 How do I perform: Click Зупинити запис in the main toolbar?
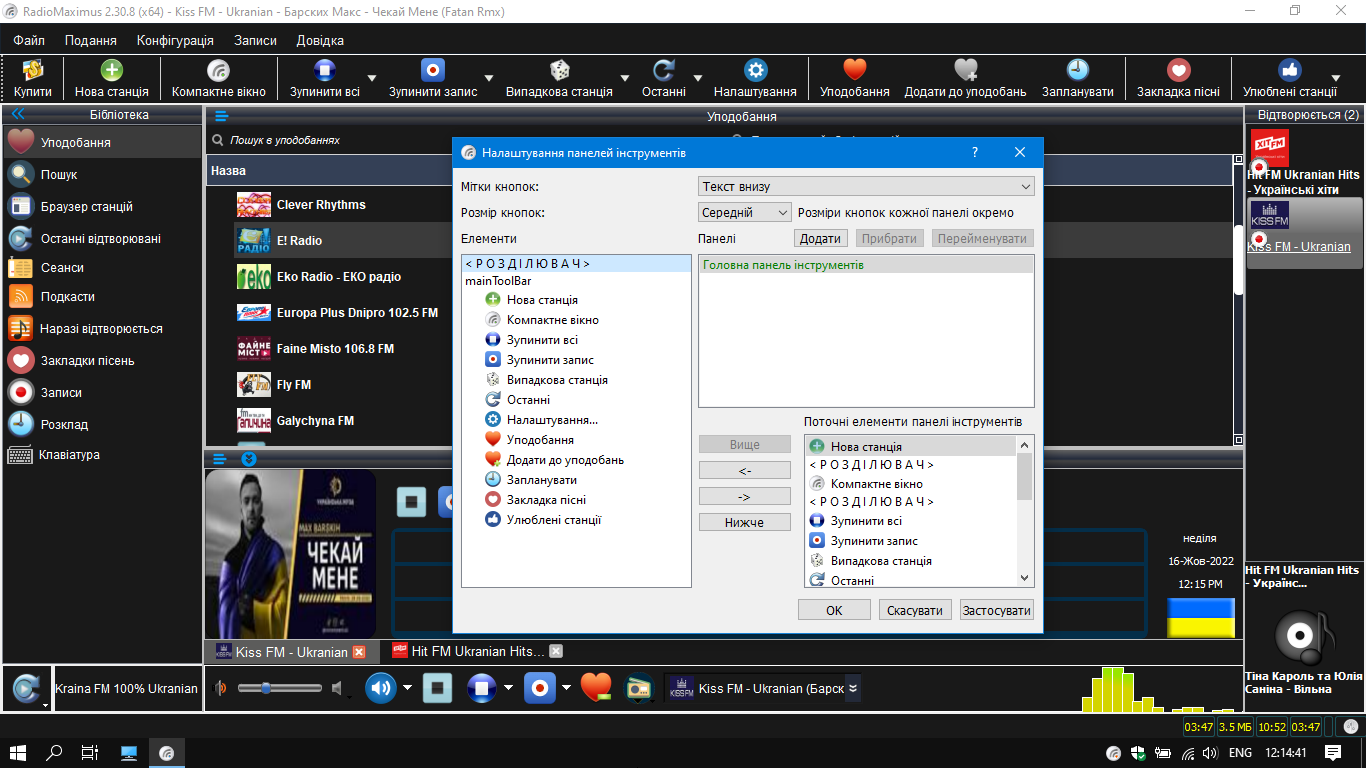point(433,79)
